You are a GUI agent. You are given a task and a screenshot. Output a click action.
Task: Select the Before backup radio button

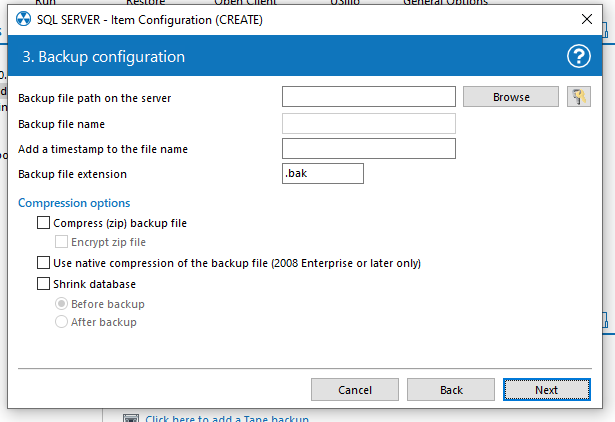62,304
